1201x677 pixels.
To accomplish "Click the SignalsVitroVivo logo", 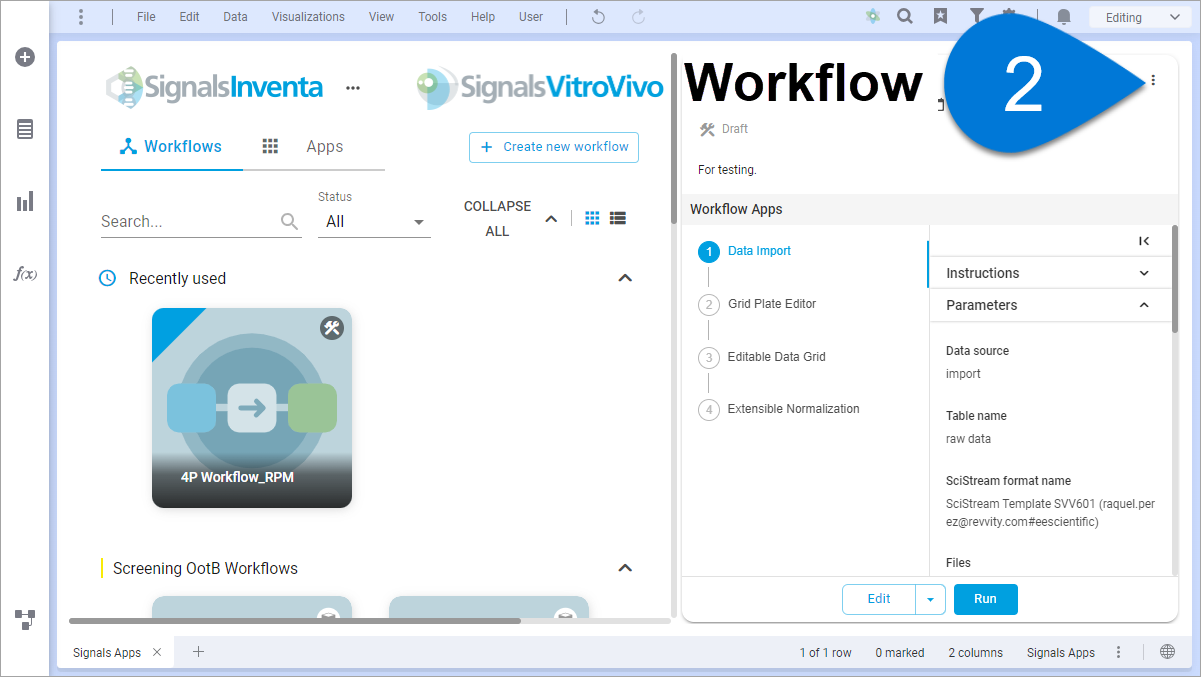I will (x=541, y=87).
